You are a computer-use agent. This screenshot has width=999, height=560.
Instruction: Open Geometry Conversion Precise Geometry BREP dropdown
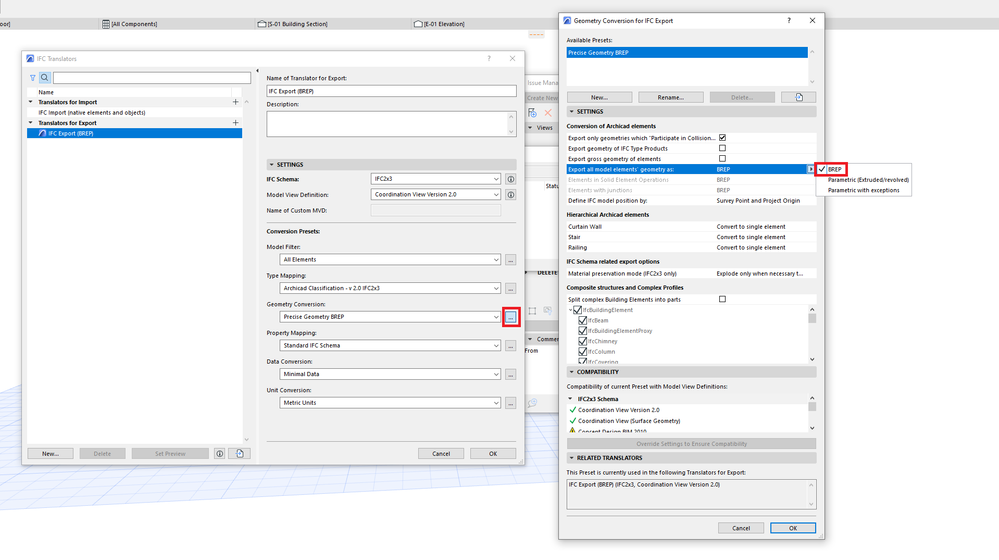[x=390, y=317]
